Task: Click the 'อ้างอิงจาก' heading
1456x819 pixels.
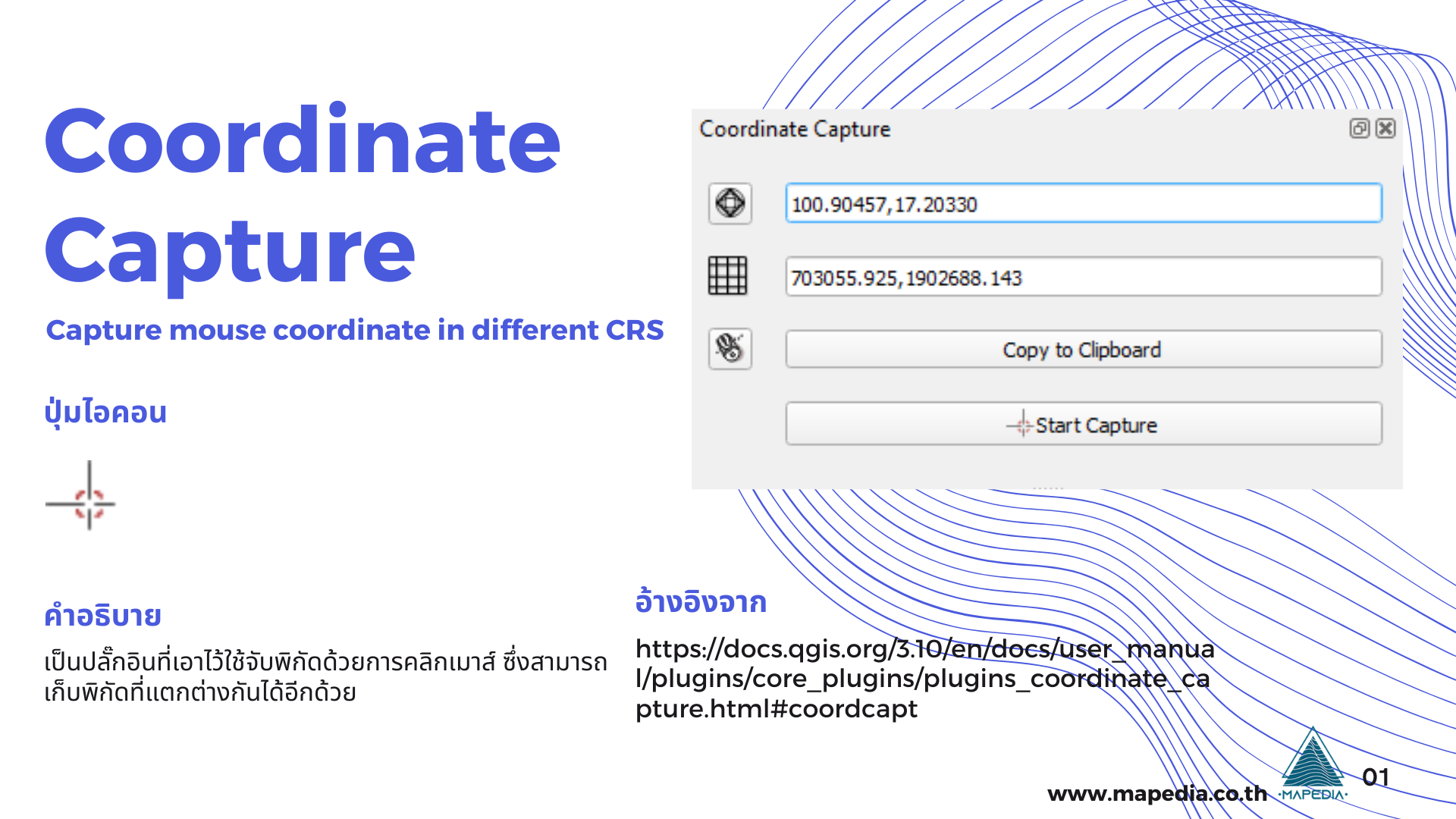Action: coord(701,601)
